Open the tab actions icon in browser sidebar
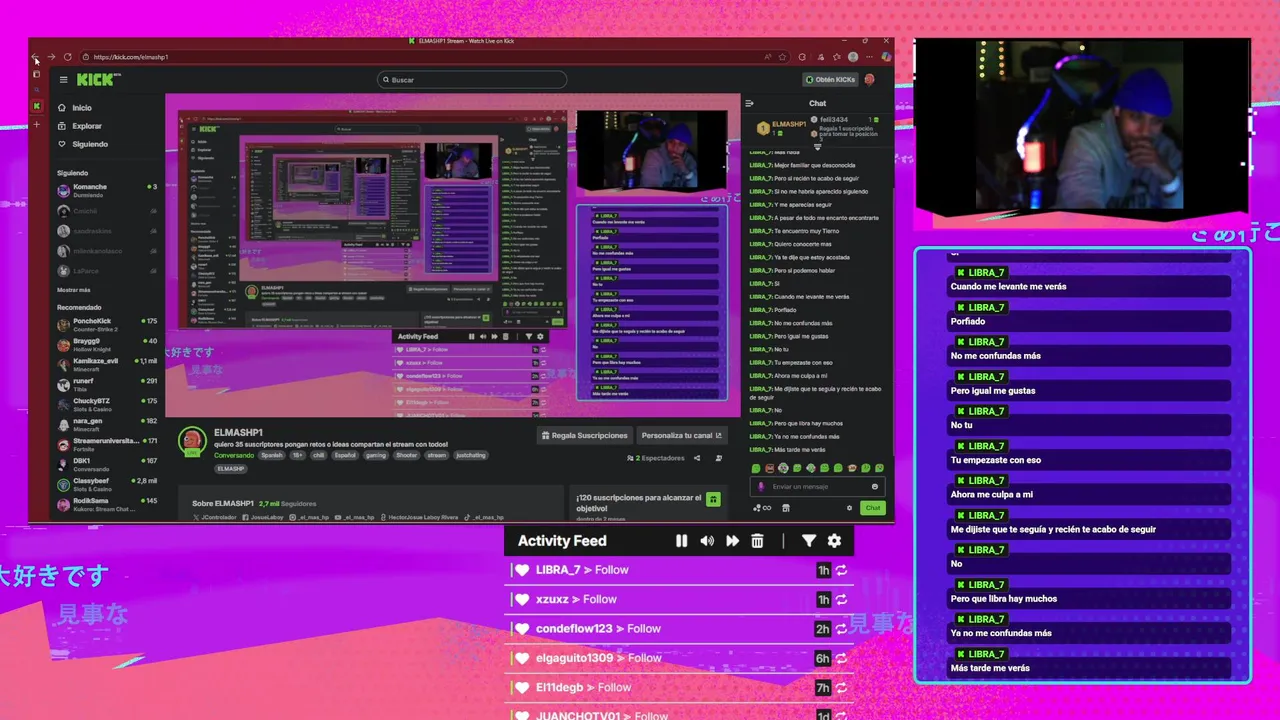The height and width of the screenshot is (720, 1280). (36, 74)
